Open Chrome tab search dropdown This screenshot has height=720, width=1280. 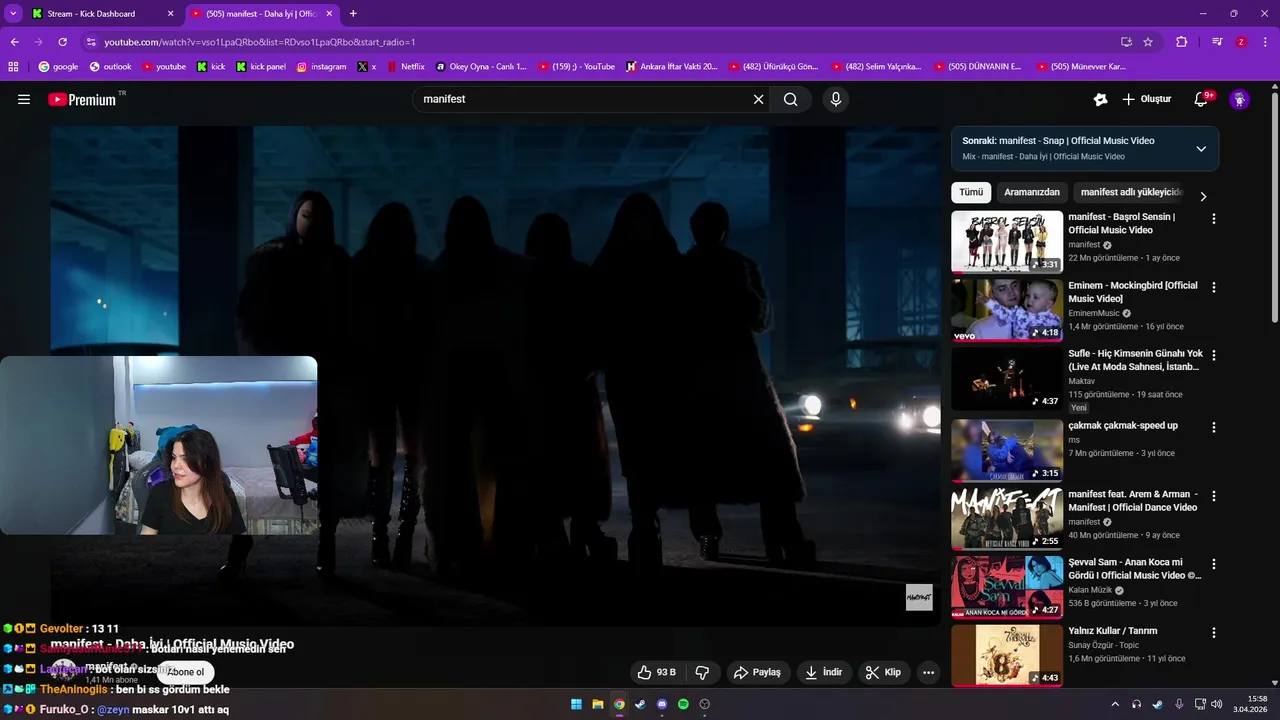click(13, 13)
